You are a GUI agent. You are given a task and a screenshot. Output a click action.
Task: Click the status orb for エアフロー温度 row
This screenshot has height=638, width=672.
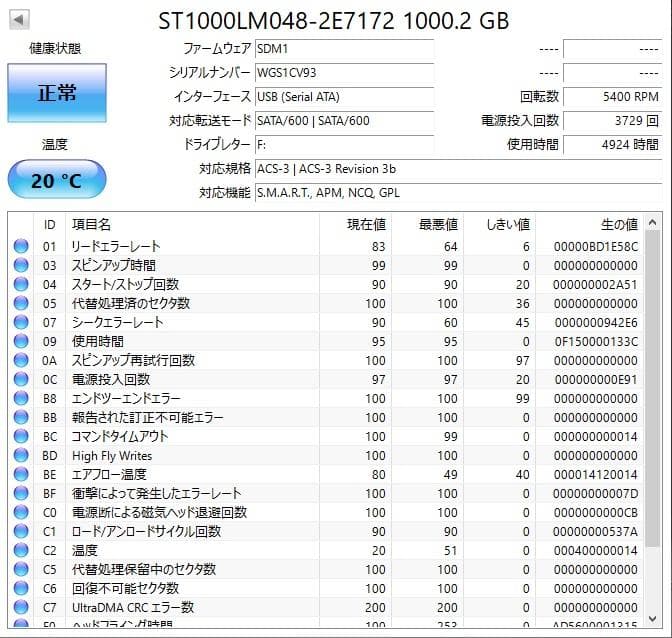tap(21, 474)
